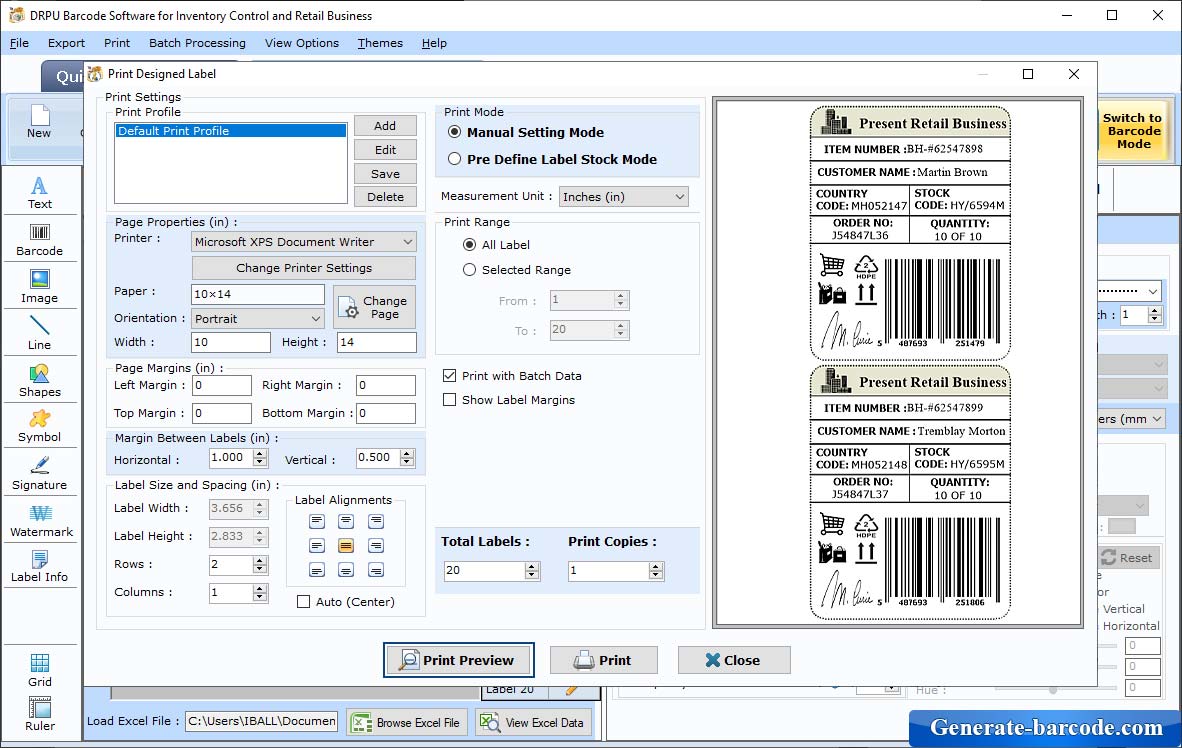Increase the Horizontal margin between labels
The width and height of the screenshot is (1182, 748).
point(260,453)
